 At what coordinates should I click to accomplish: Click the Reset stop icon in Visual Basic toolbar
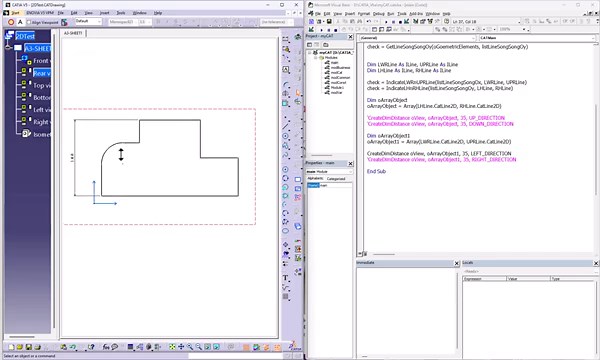pos(399,22)
